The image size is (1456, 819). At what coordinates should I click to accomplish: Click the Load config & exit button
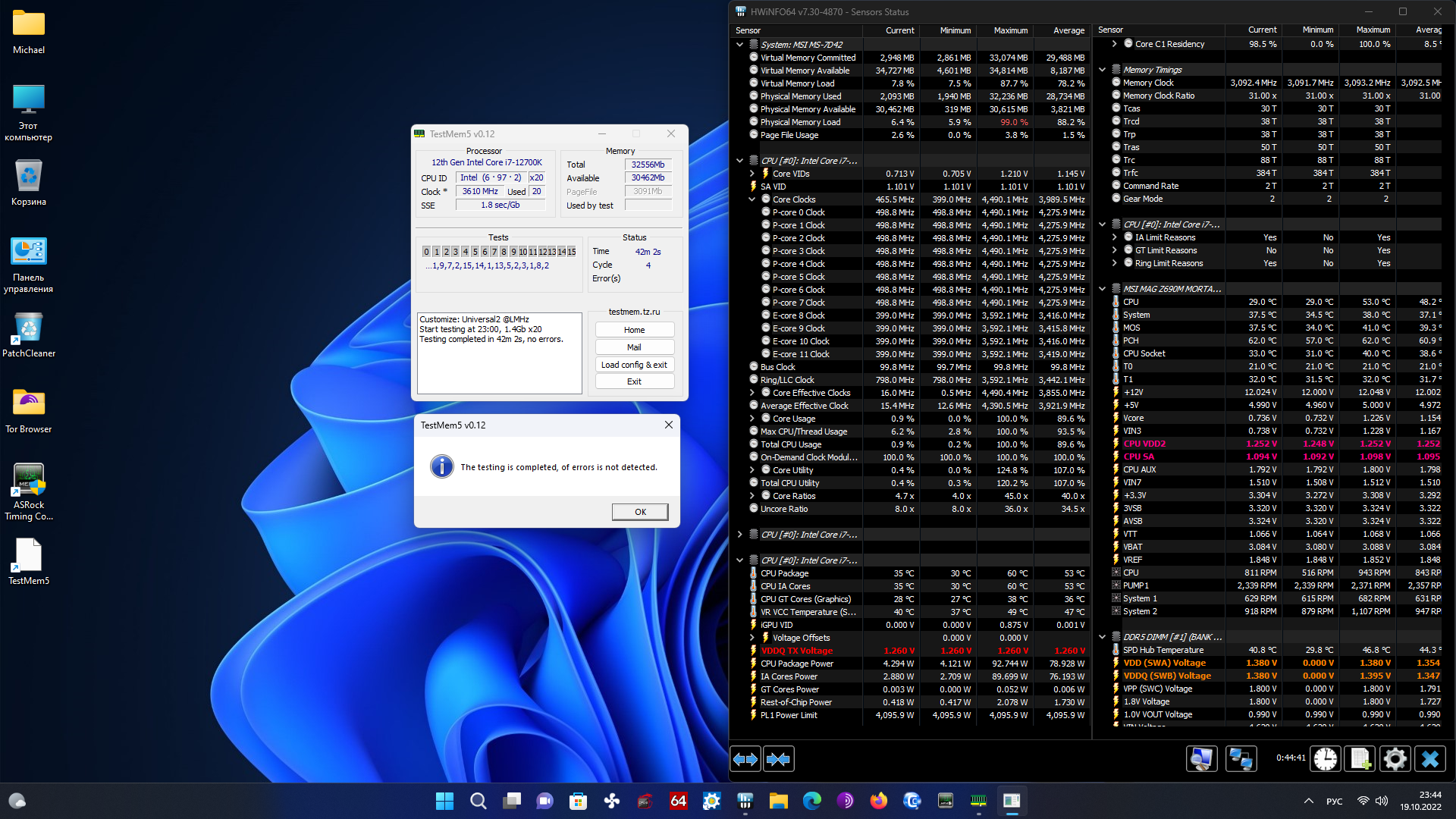point(634,365)
